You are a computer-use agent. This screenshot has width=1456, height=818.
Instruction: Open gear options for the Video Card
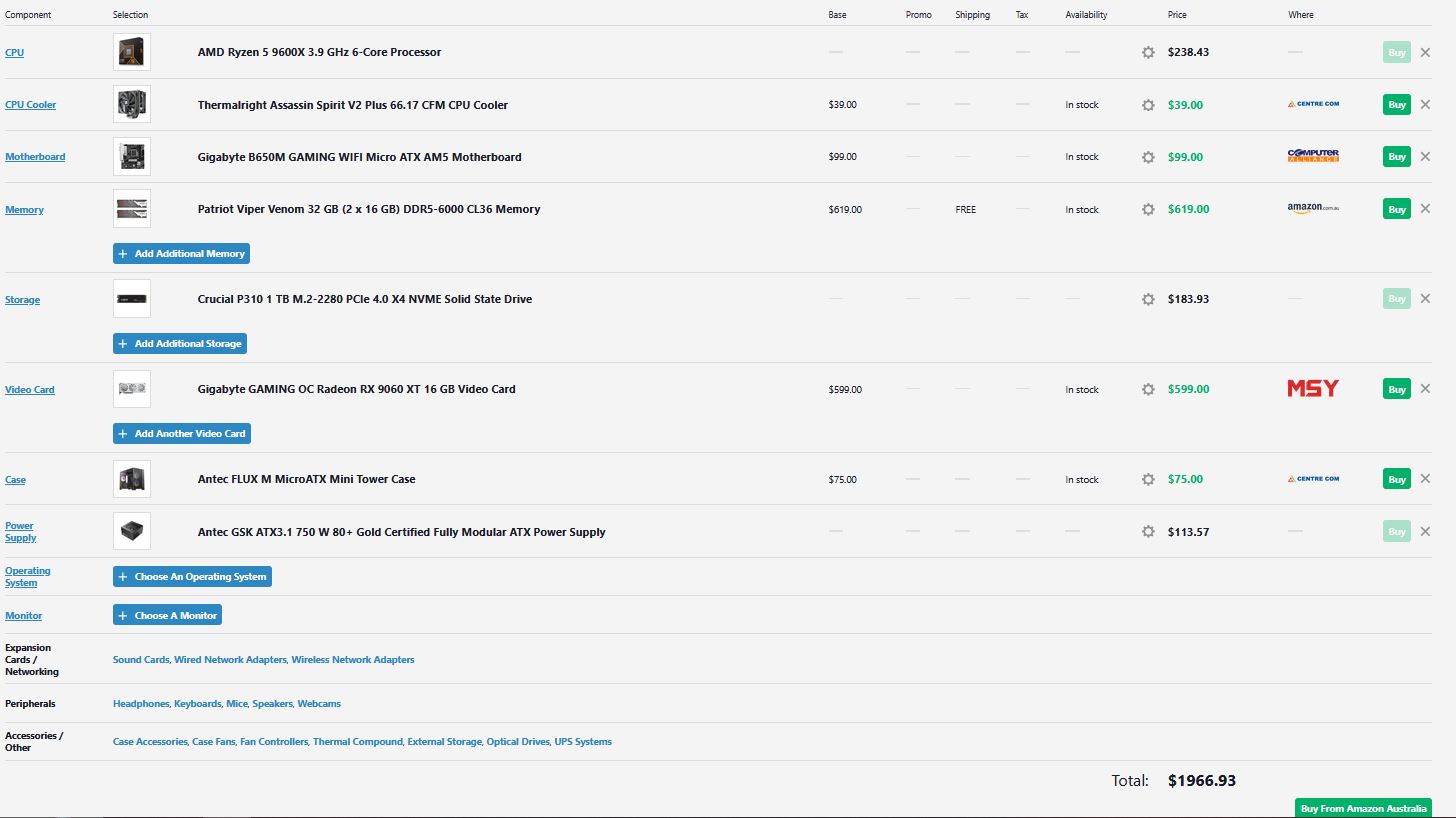pos(1148,389)
